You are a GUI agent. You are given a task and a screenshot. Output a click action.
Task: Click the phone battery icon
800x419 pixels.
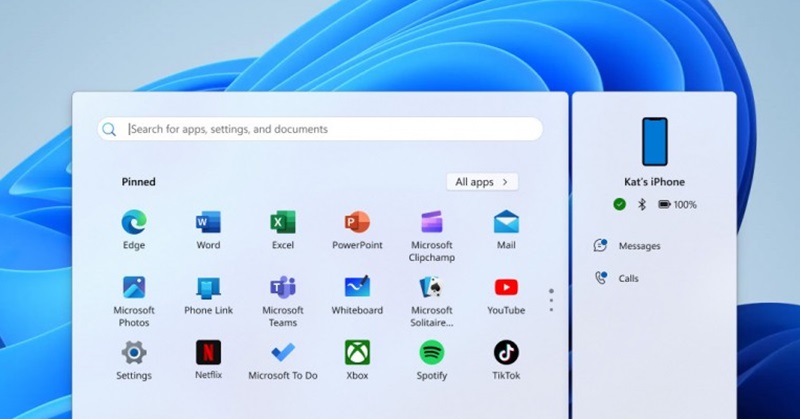(x=664, y=205)
